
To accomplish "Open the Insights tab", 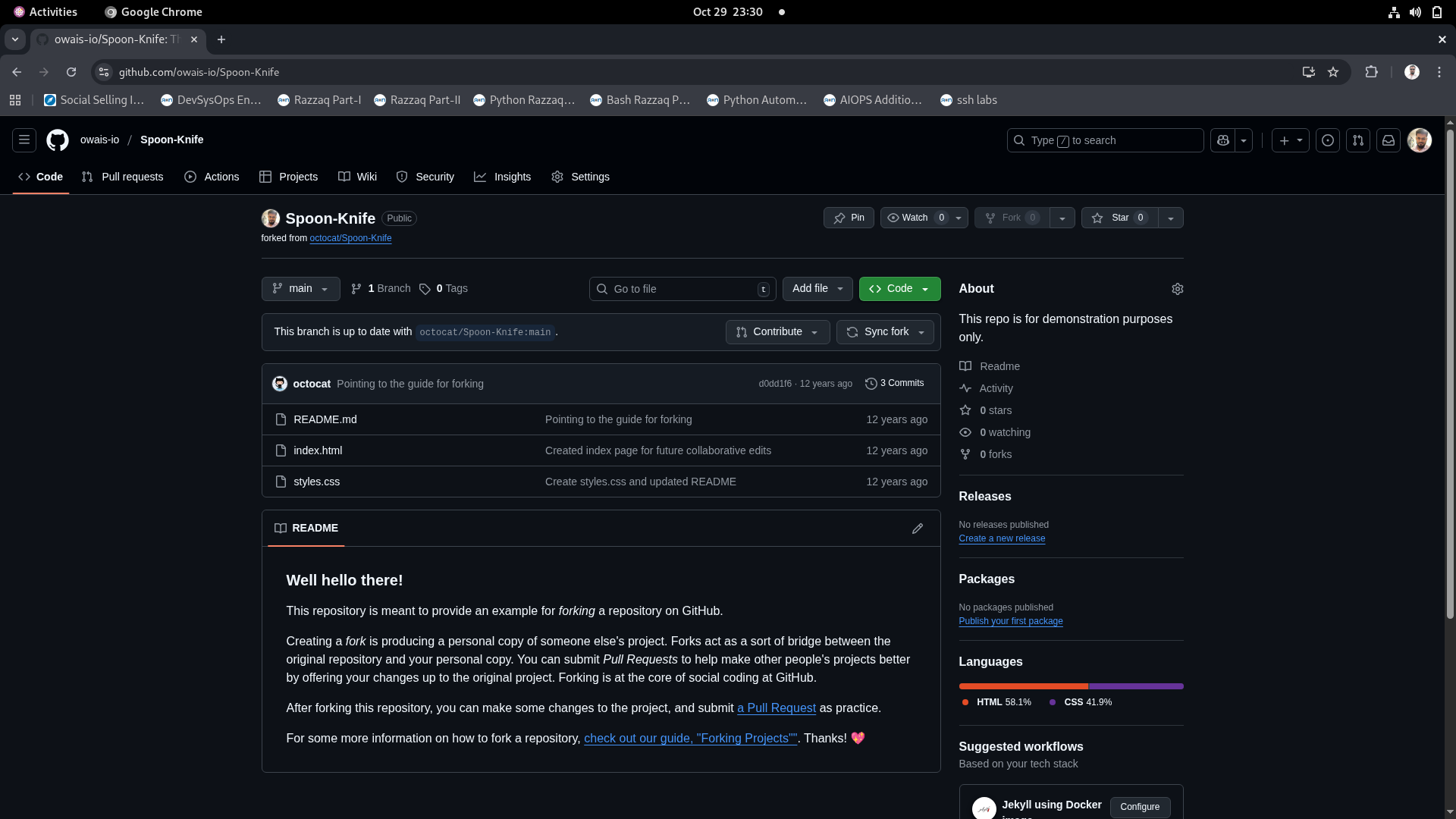I will (x=503, y=177).
